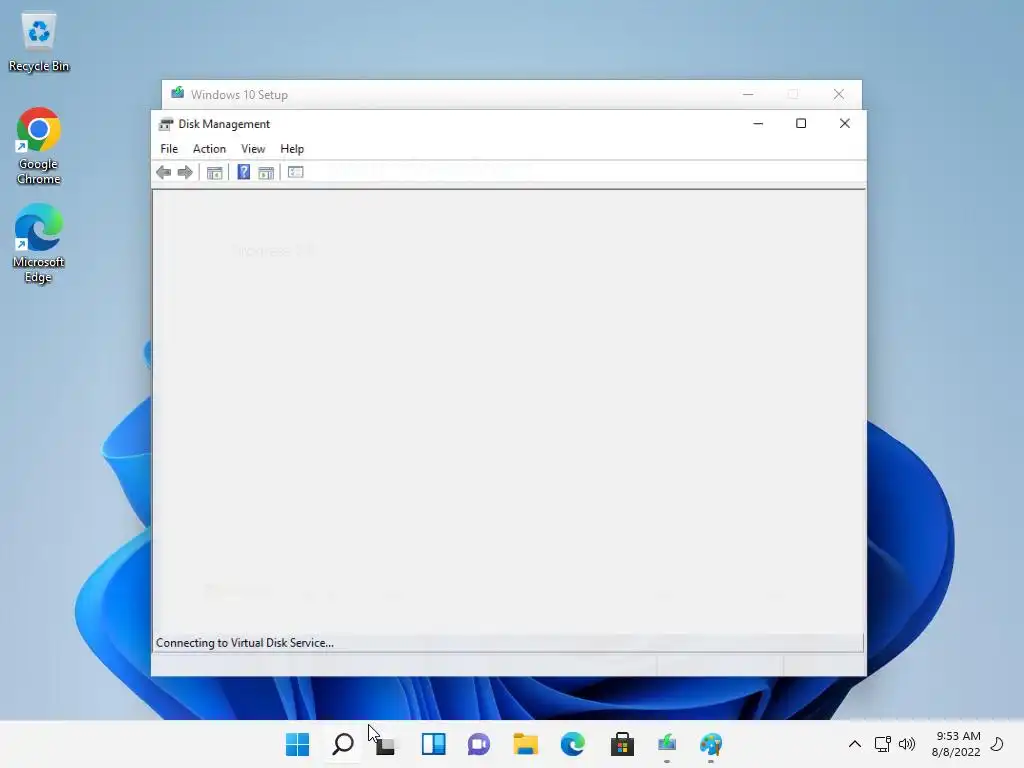Open the File menu in Disk Management
This screenshot has height=768, width=1024.
[169, 149]
